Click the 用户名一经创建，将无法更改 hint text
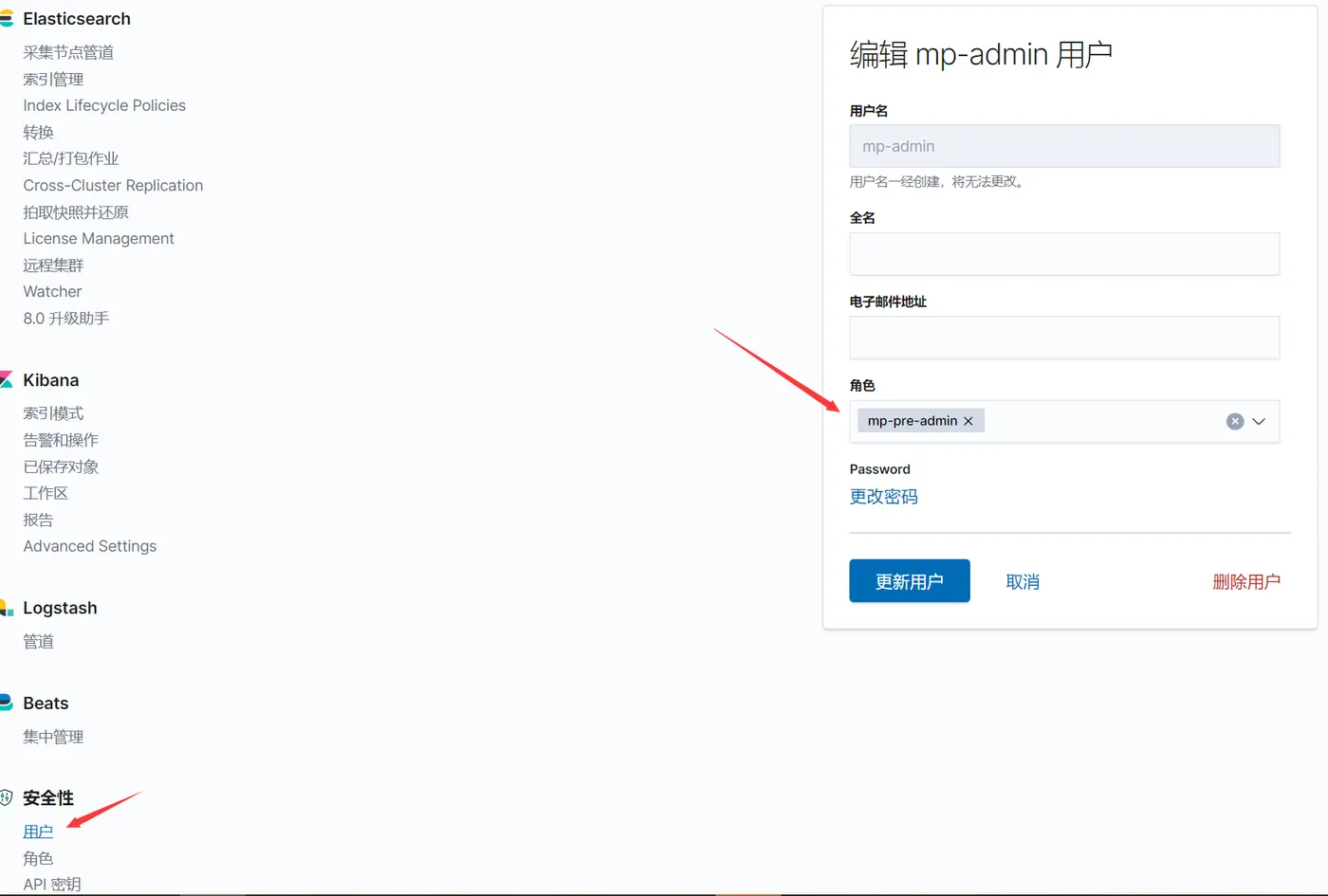The width and height of the screenshot is (1328, 896). [939, 181]
